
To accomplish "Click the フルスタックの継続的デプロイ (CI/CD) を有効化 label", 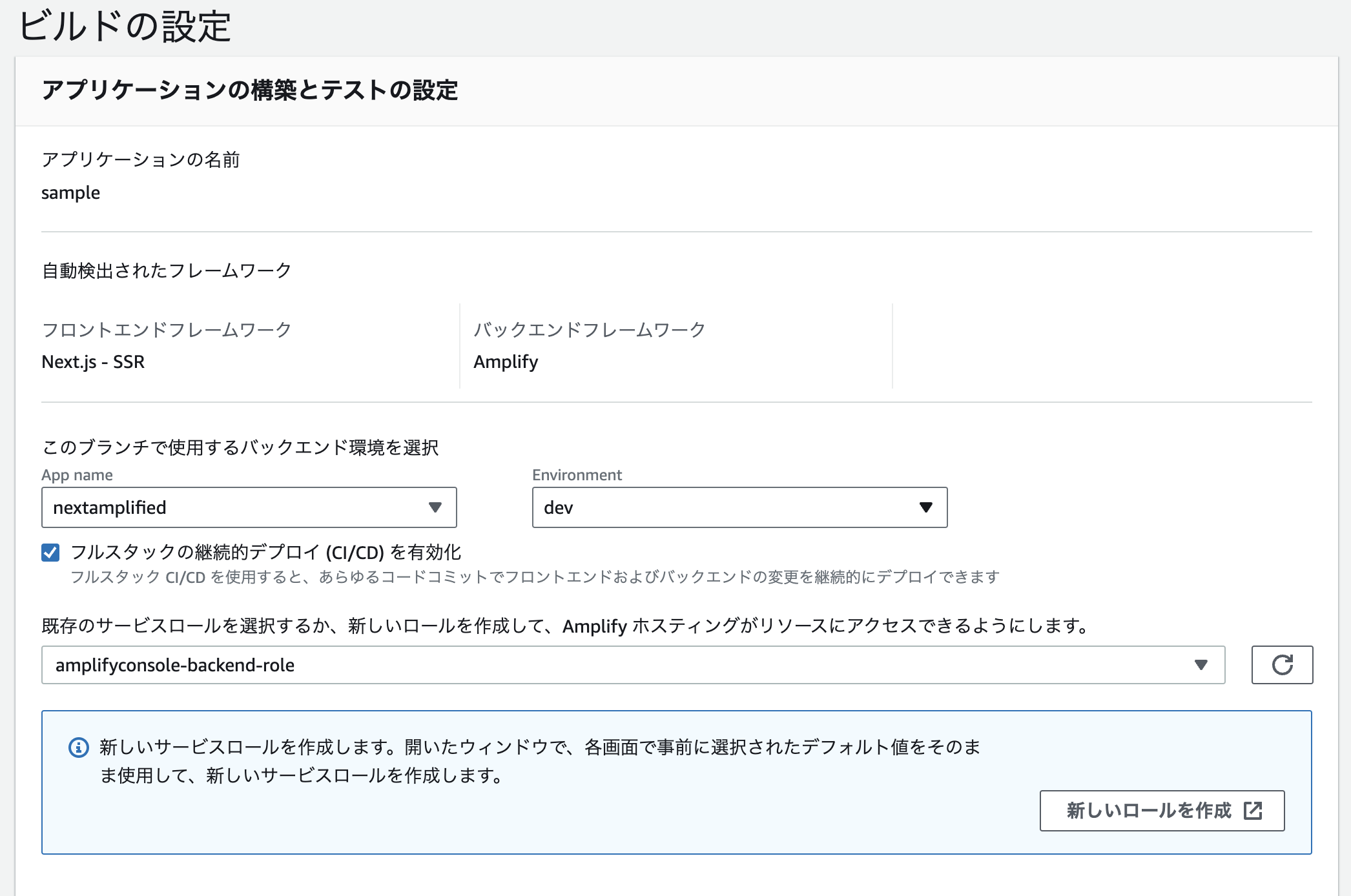I will (266, 552).
